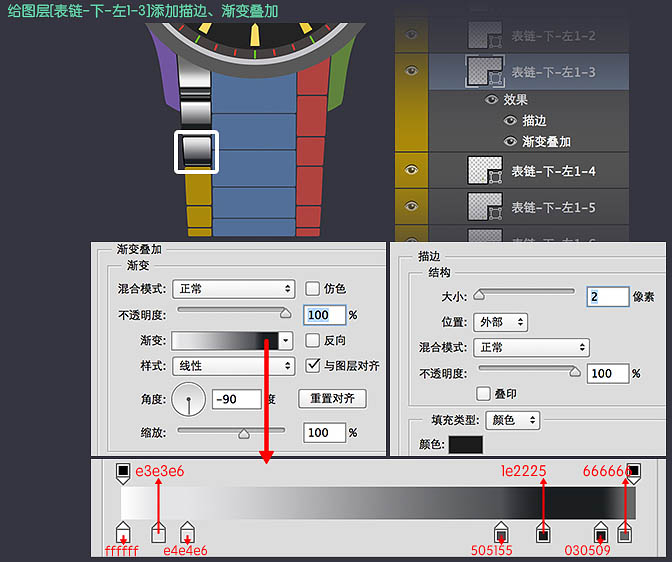
Task: Click the purple watch lug shape
Action: [166, 73]
